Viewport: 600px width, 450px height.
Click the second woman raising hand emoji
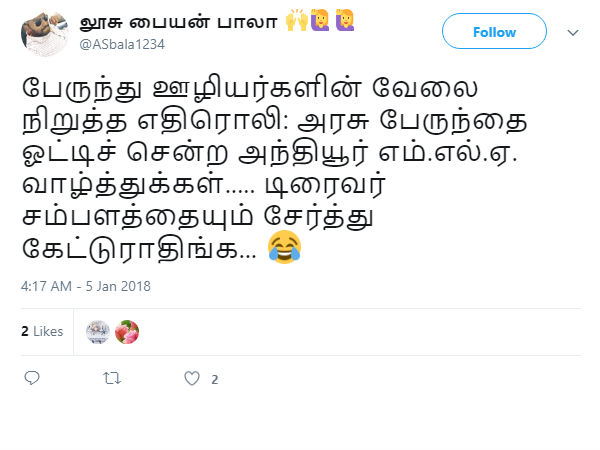345,21
